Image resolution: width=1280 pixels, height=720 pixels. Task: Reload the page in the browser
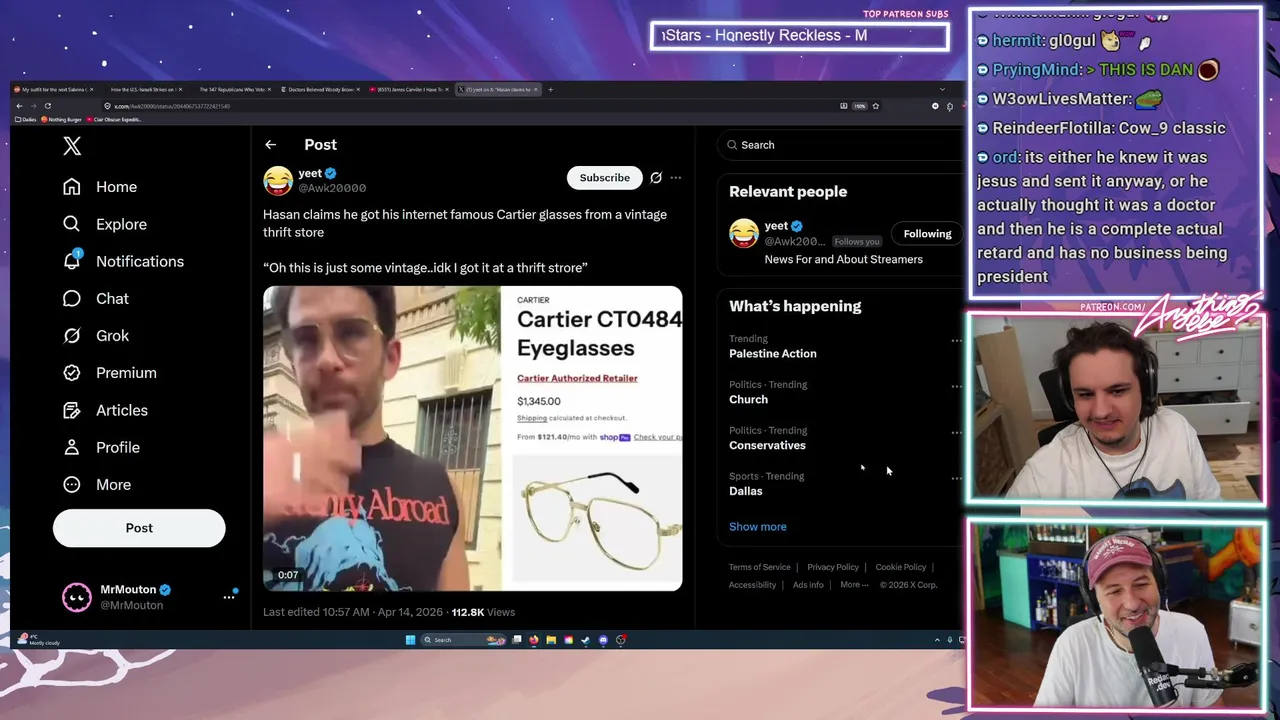click(x=47, y=106)
